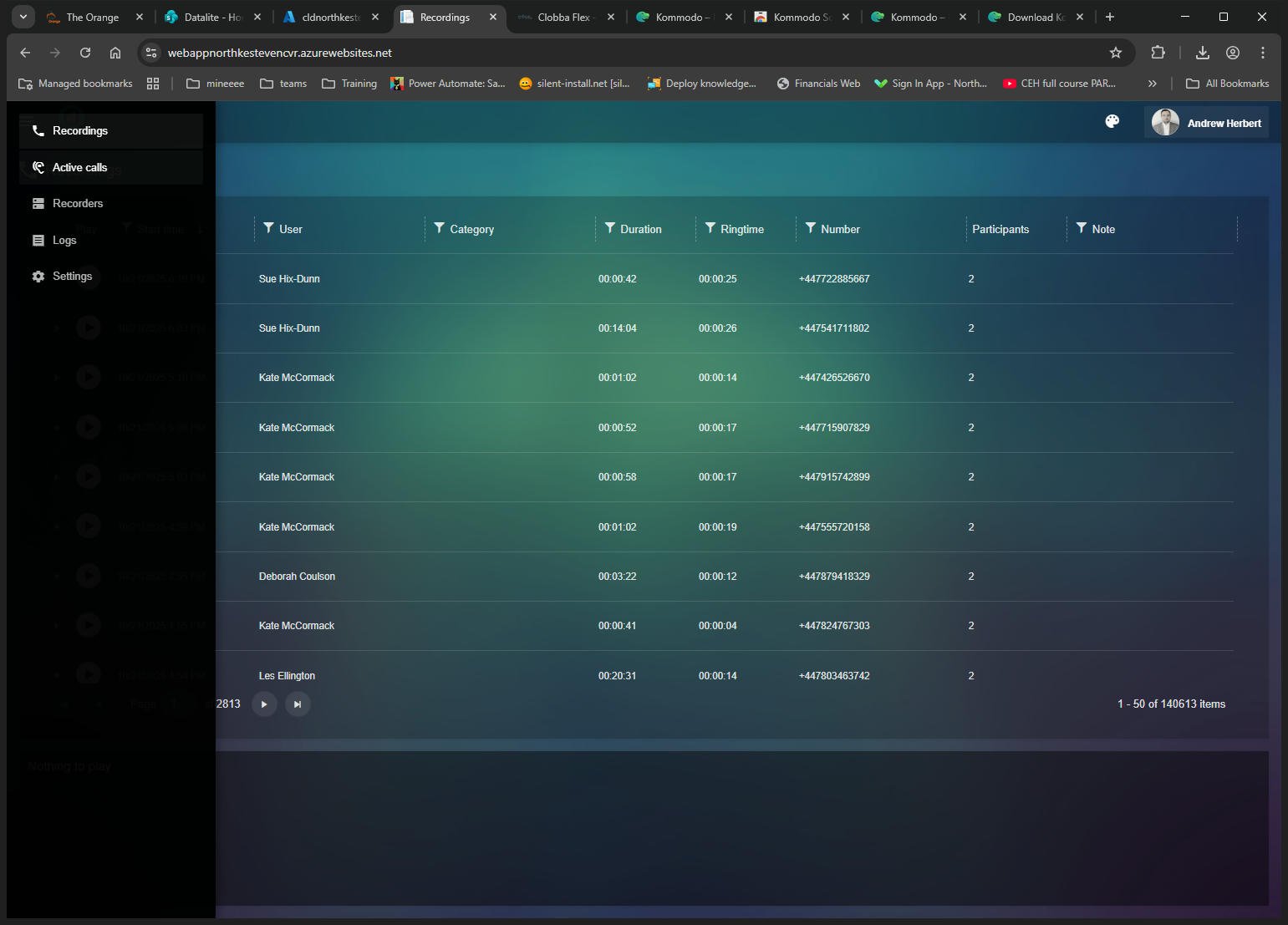Viewport: 1288px width, 925px height.
Task: Open the Managed bookmarks folder
Action: (75, 84)
